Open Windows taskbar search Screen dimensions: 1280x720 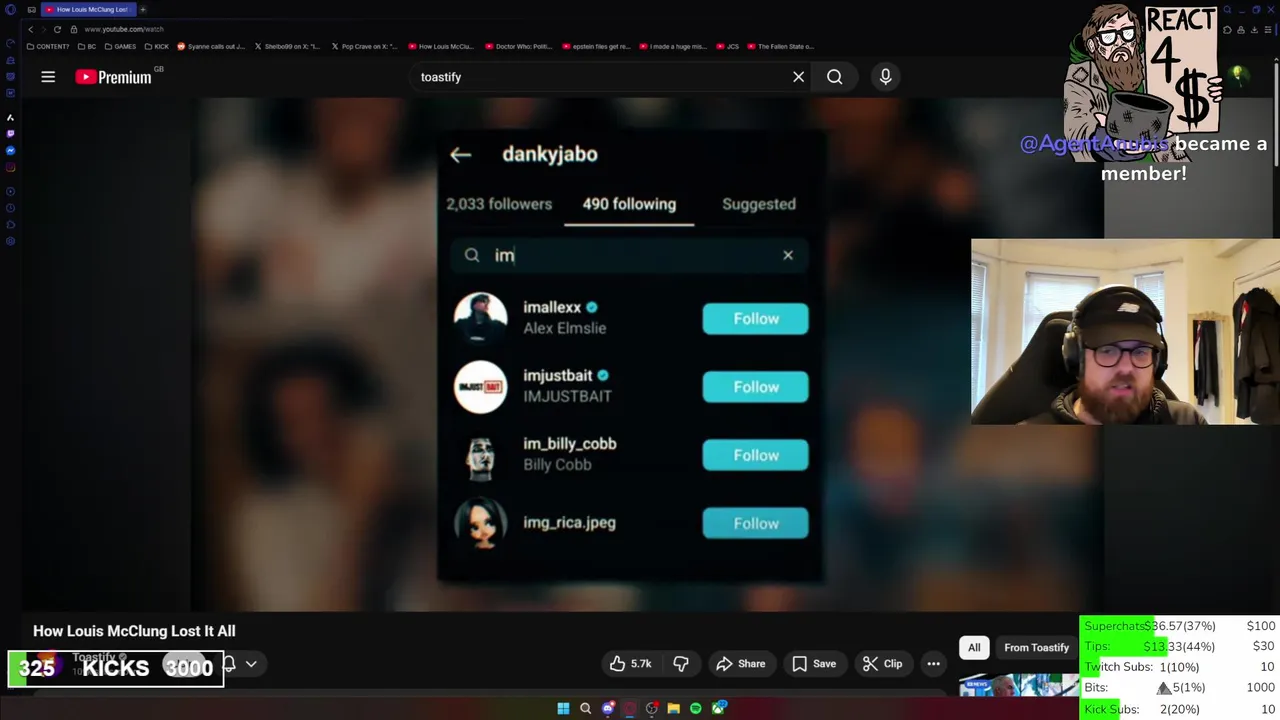click(x=585, y=709)
